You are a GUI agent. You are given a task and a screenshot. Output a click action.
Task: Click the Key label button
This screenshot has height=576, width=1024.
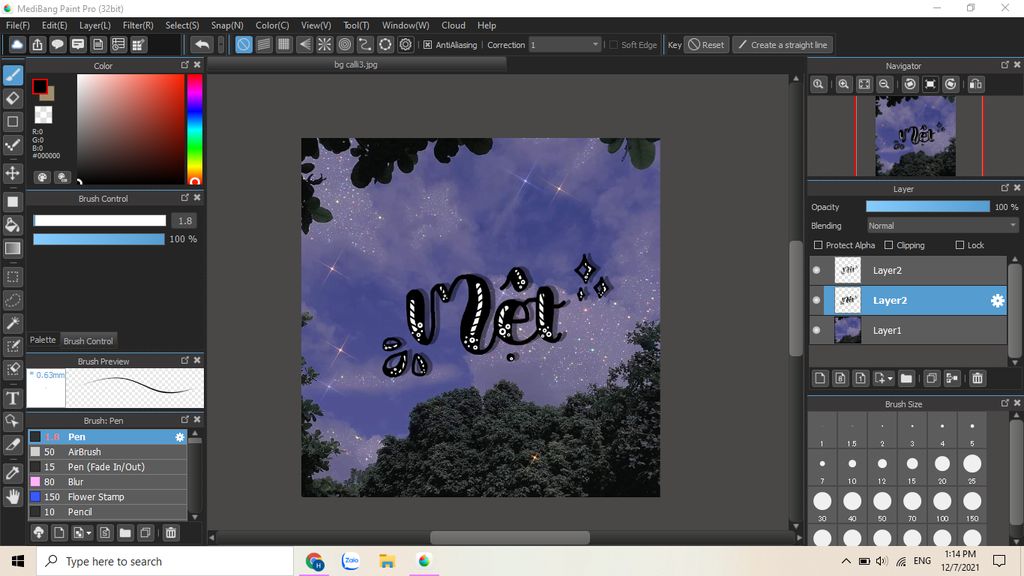(674, 45)
